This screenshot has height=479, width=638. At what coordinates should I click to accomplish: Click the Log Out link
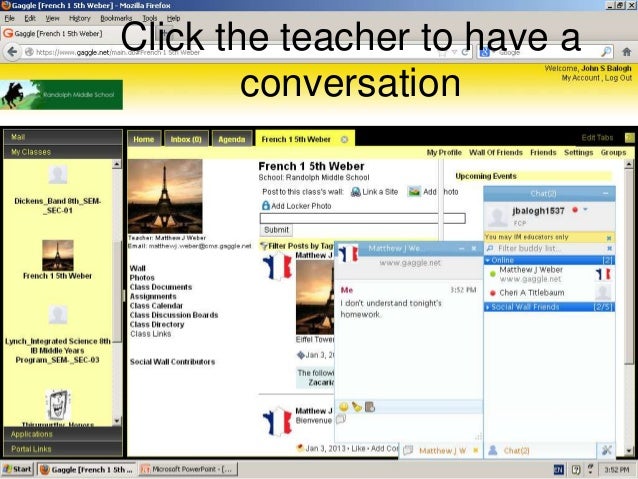click(618, 78)
